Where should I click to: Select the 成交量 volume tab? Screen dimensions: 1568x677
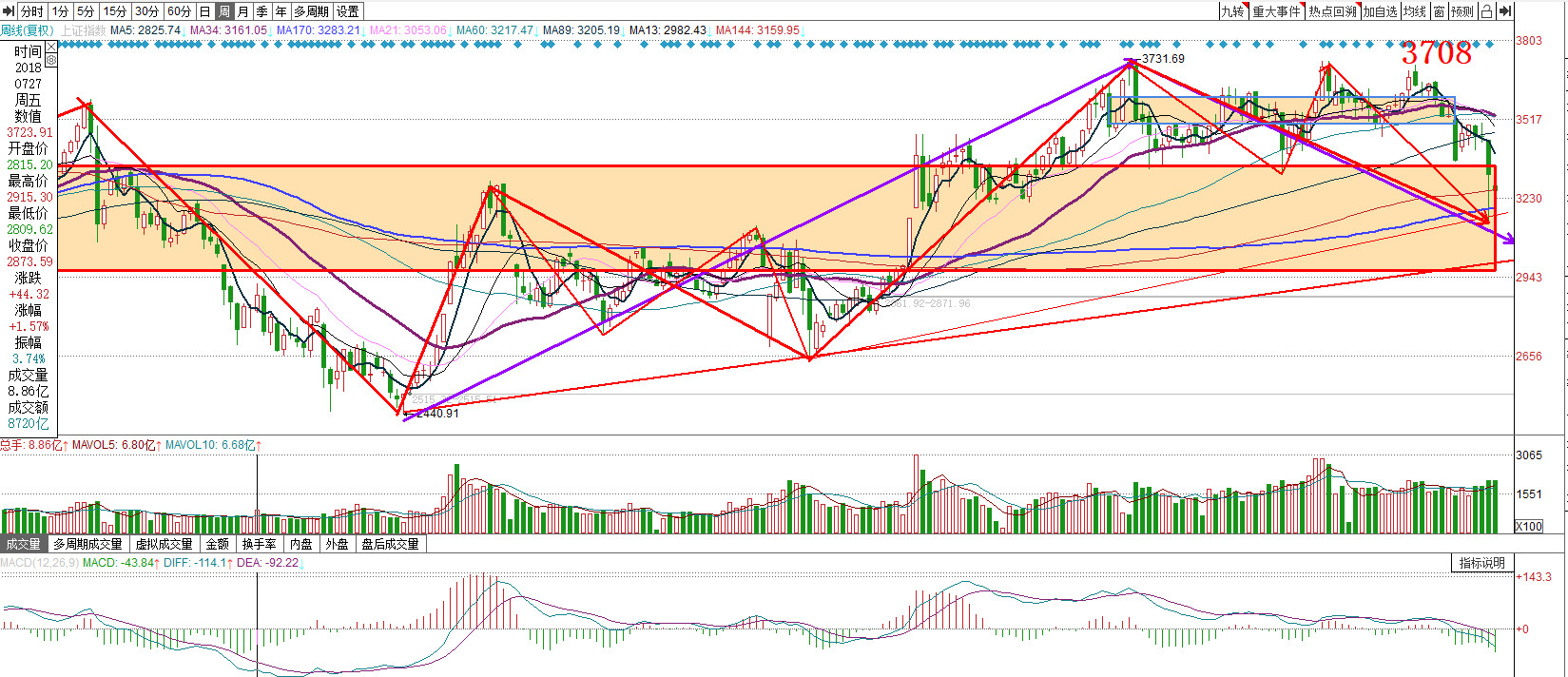point(23,544)
